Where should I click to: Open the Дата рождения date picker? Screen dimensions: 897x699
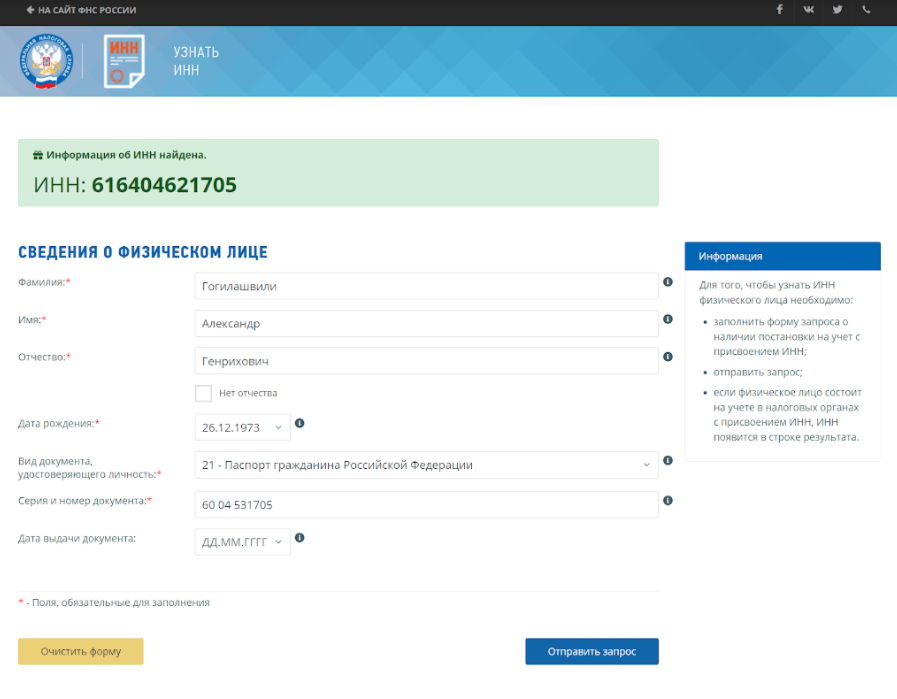click(242, 428)
